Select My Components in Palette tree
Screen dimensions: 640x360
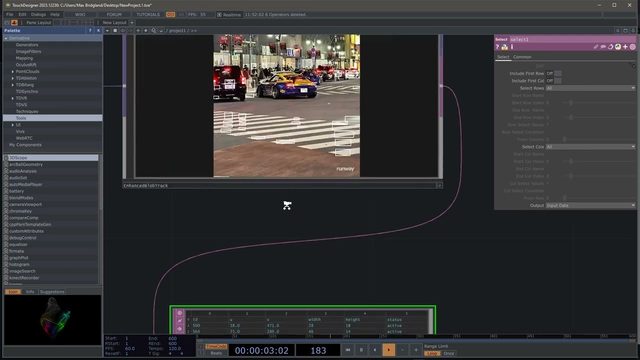(x=25, y=144)
